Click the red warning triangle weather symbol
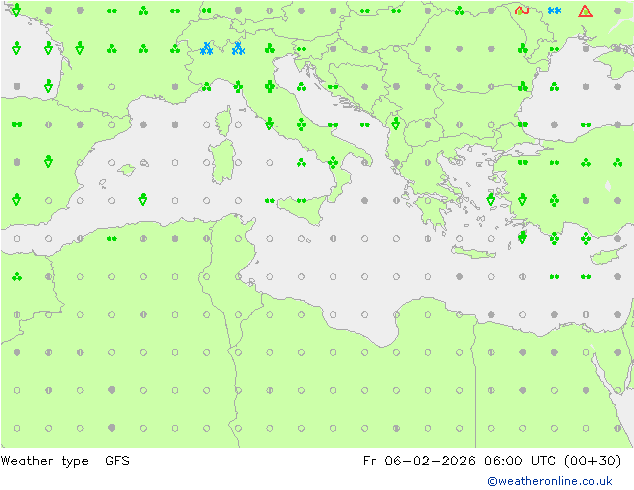634x490 pixels. pos(585,11)
